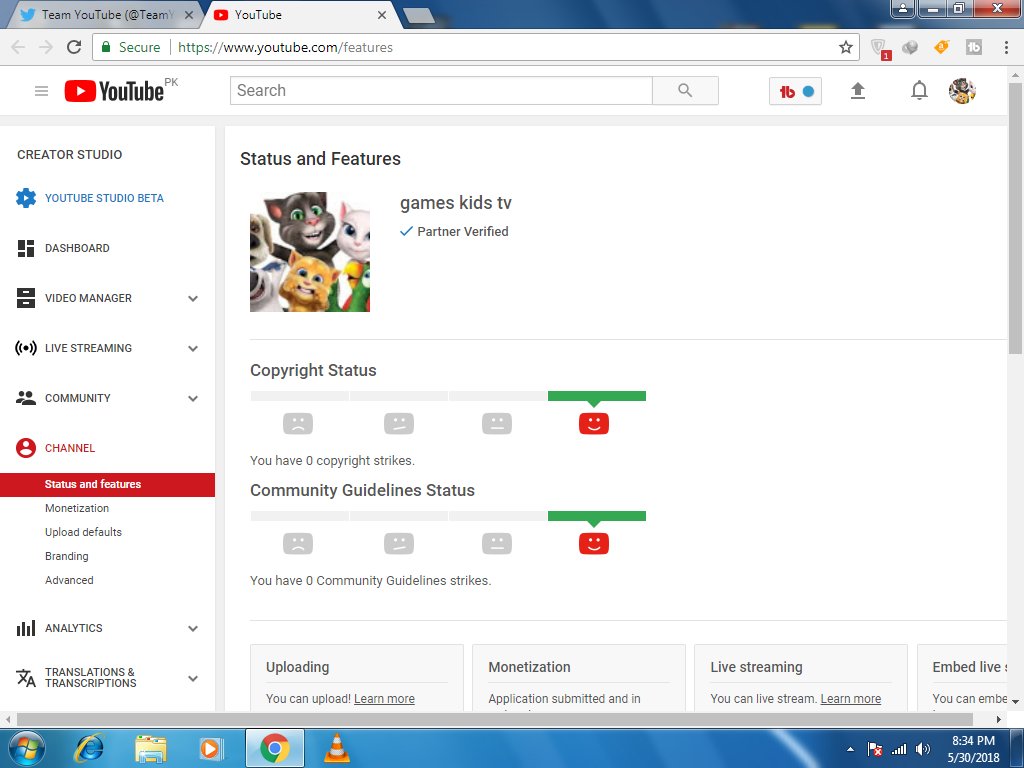Click the shield extension icon with badge

[880, 48]
